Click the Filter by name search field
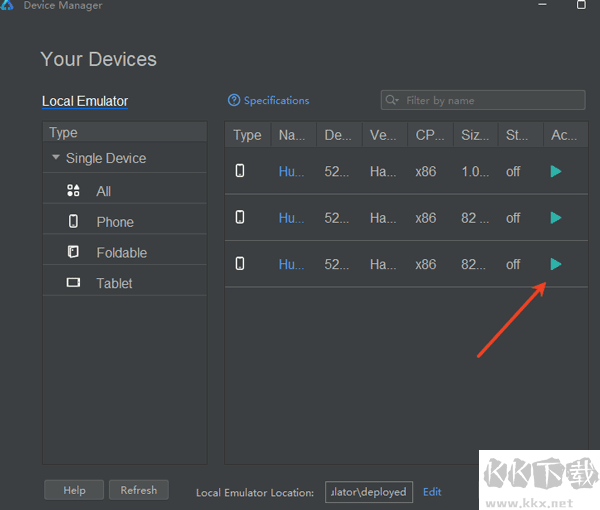 (490, 100)
